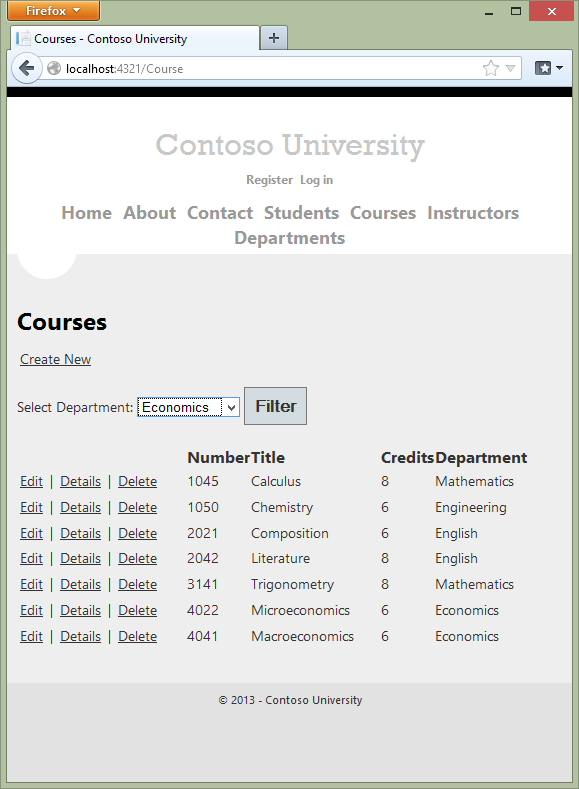The image size is (579, 789).
Task: Click the globe site identity icon
Action: [x=54, y=68]
